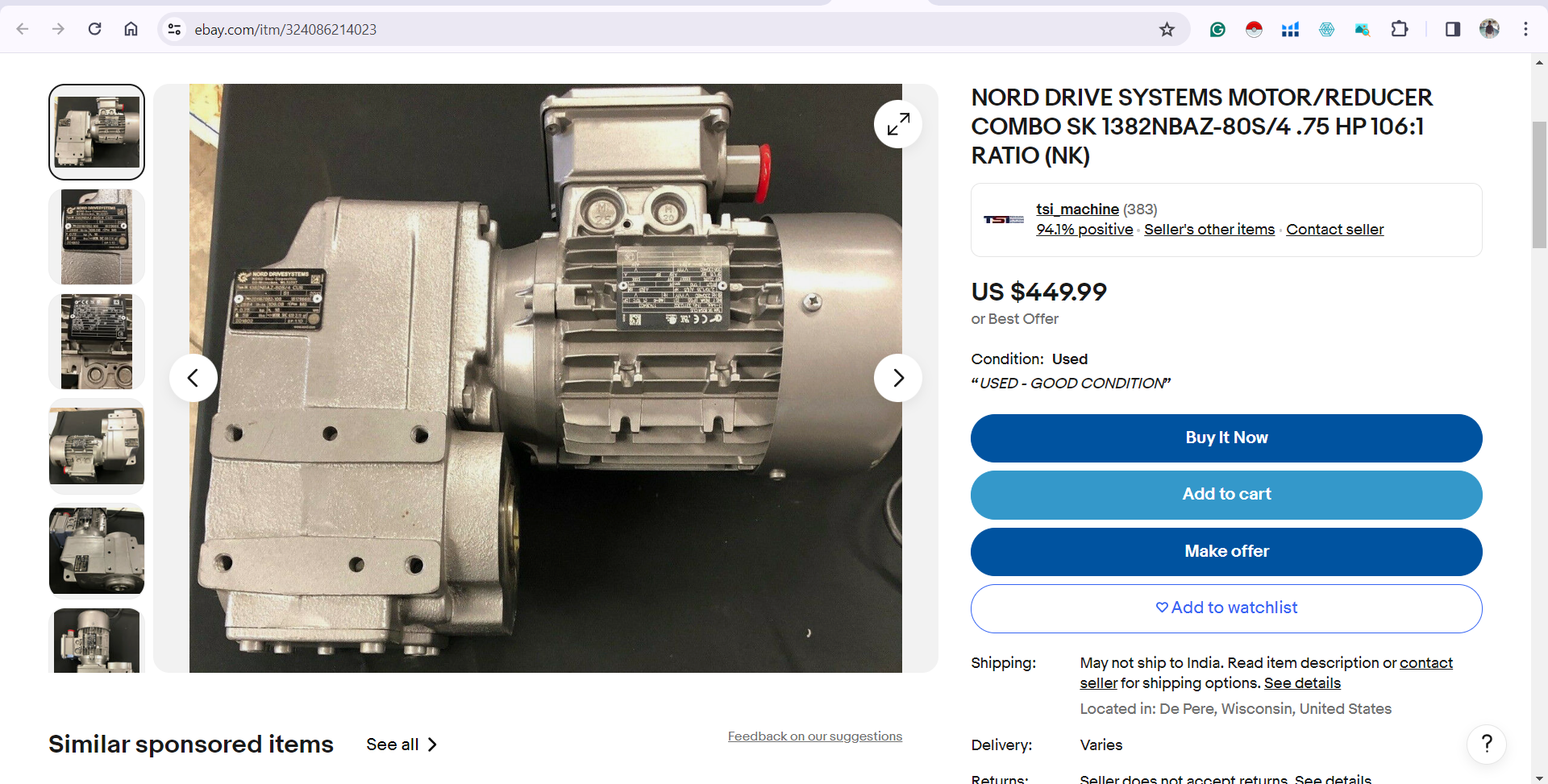This screenshot has width=1548, height=784.
Task: Click the Similar sponsored items heading
Action: pos(191,745)
